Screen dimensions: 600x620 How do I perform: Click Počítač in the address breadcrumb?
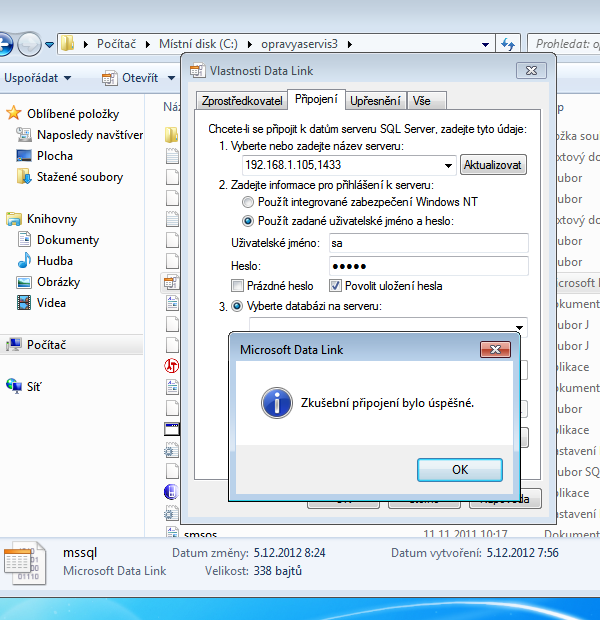pos(116,43)
